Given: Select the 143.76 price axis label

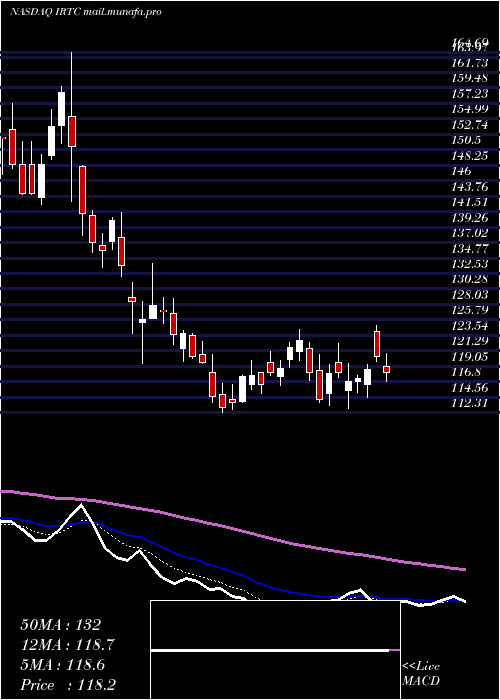Looking at the screenshot, I should (x=470, y=186).
